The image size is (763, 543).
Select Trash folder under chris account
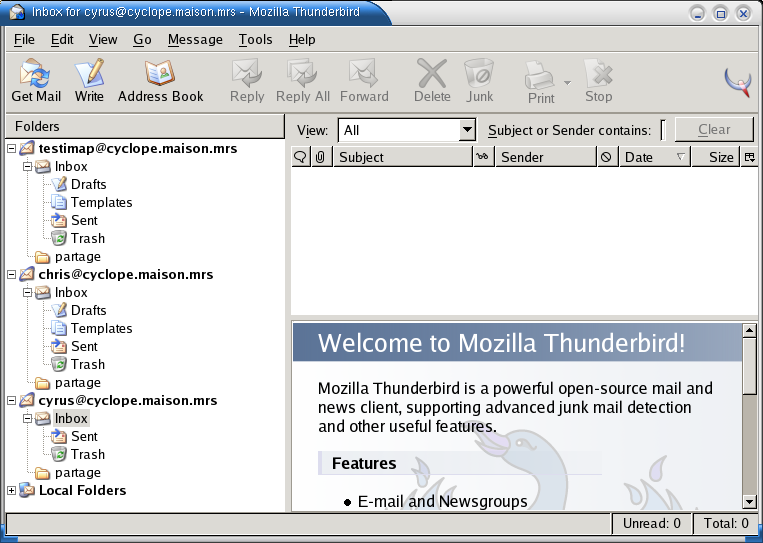(x=88, y=364)
